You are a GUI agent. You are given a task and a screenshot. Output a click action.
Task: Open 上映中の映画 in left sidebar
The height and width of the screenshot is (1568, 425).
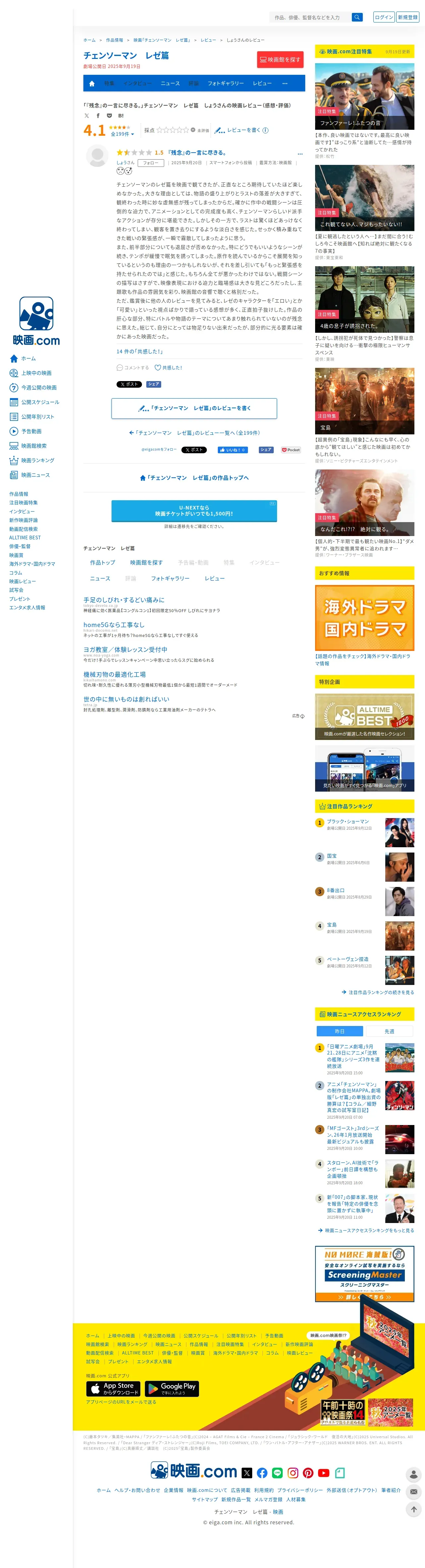point(30,373)
